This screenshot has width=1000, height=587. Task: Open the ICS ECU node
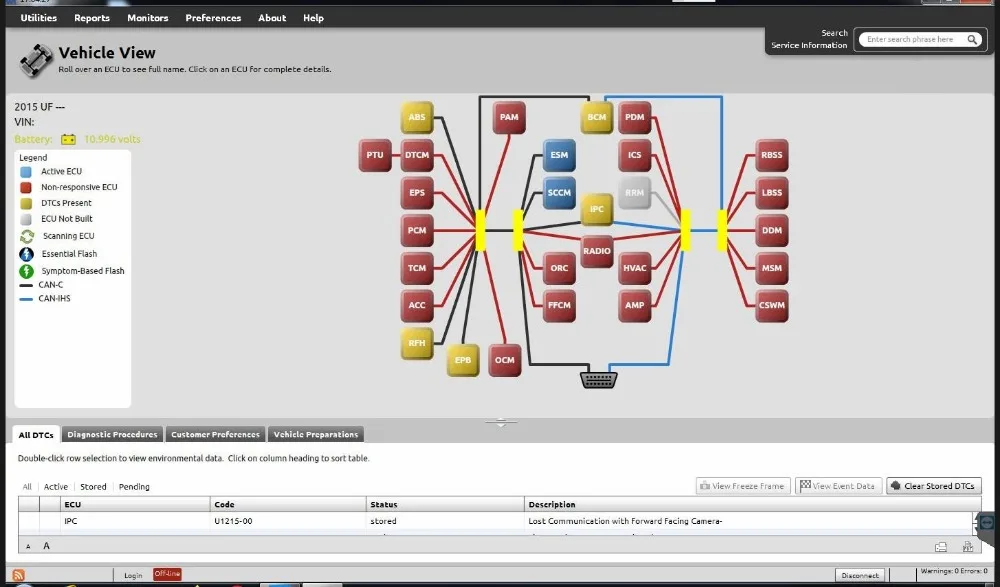[635, 155]
